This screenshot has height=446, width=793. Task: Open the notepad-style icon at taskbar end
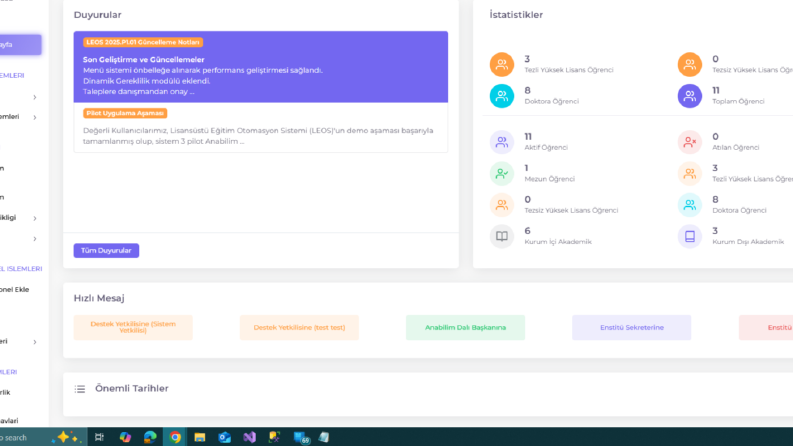tap(324, 437)
